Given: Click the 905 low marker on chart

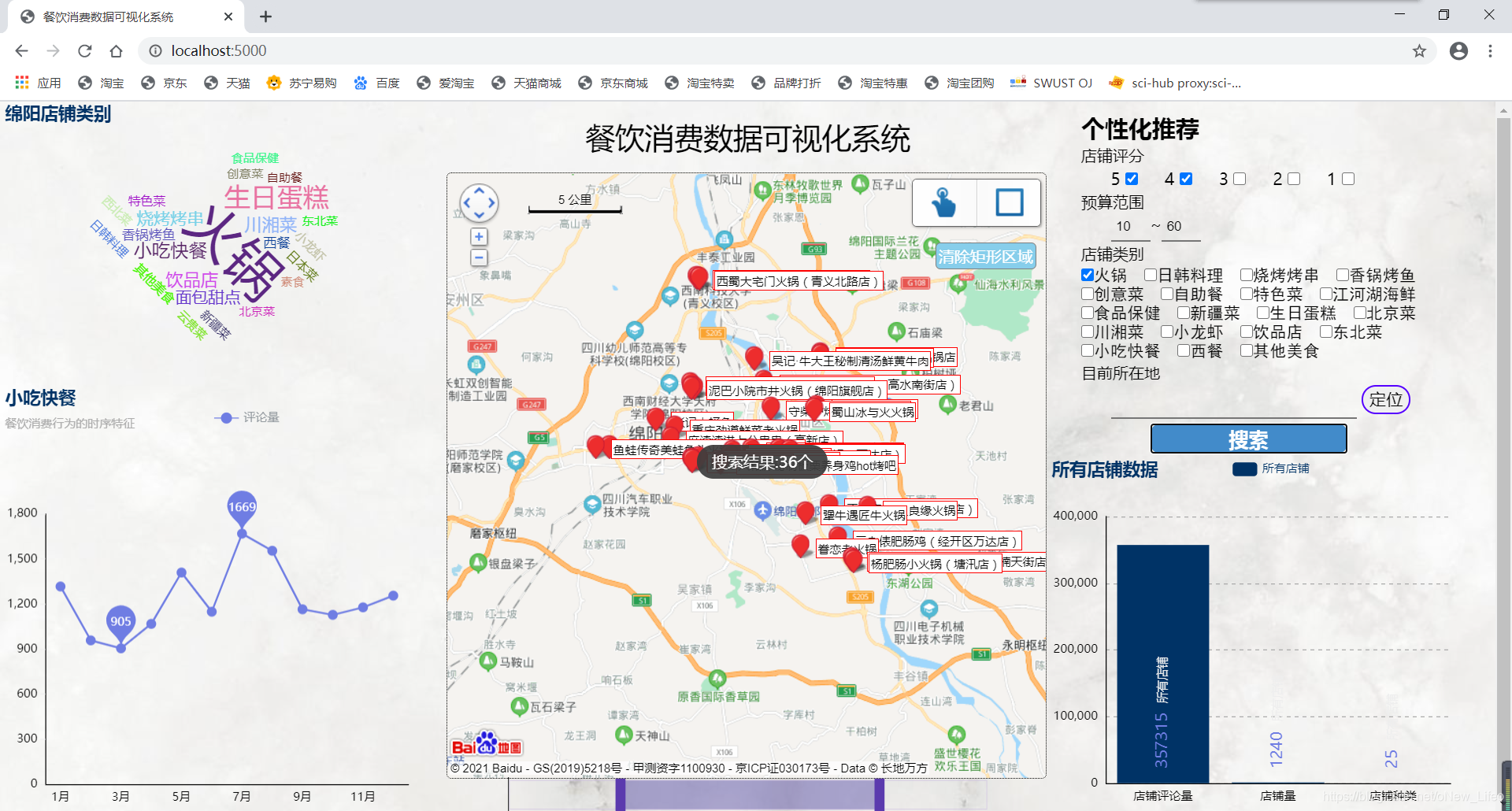Looking at the screenshot, I should pos(120,622).
